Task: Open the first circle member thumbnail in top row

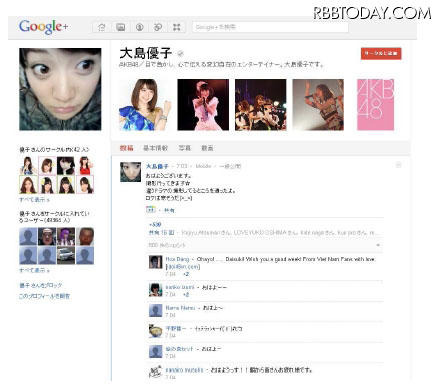Action: [x=28, y=165]
